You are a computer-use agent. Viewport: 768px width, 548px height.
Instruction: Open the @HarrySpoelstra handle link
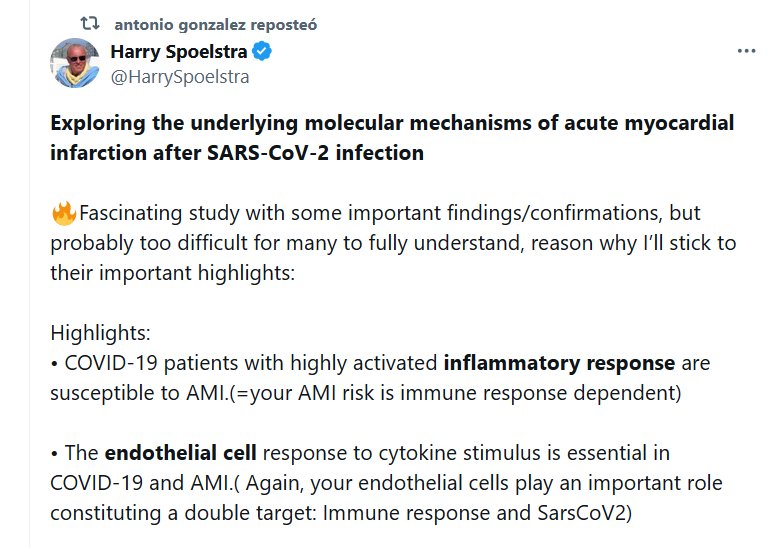click(180, 76)
